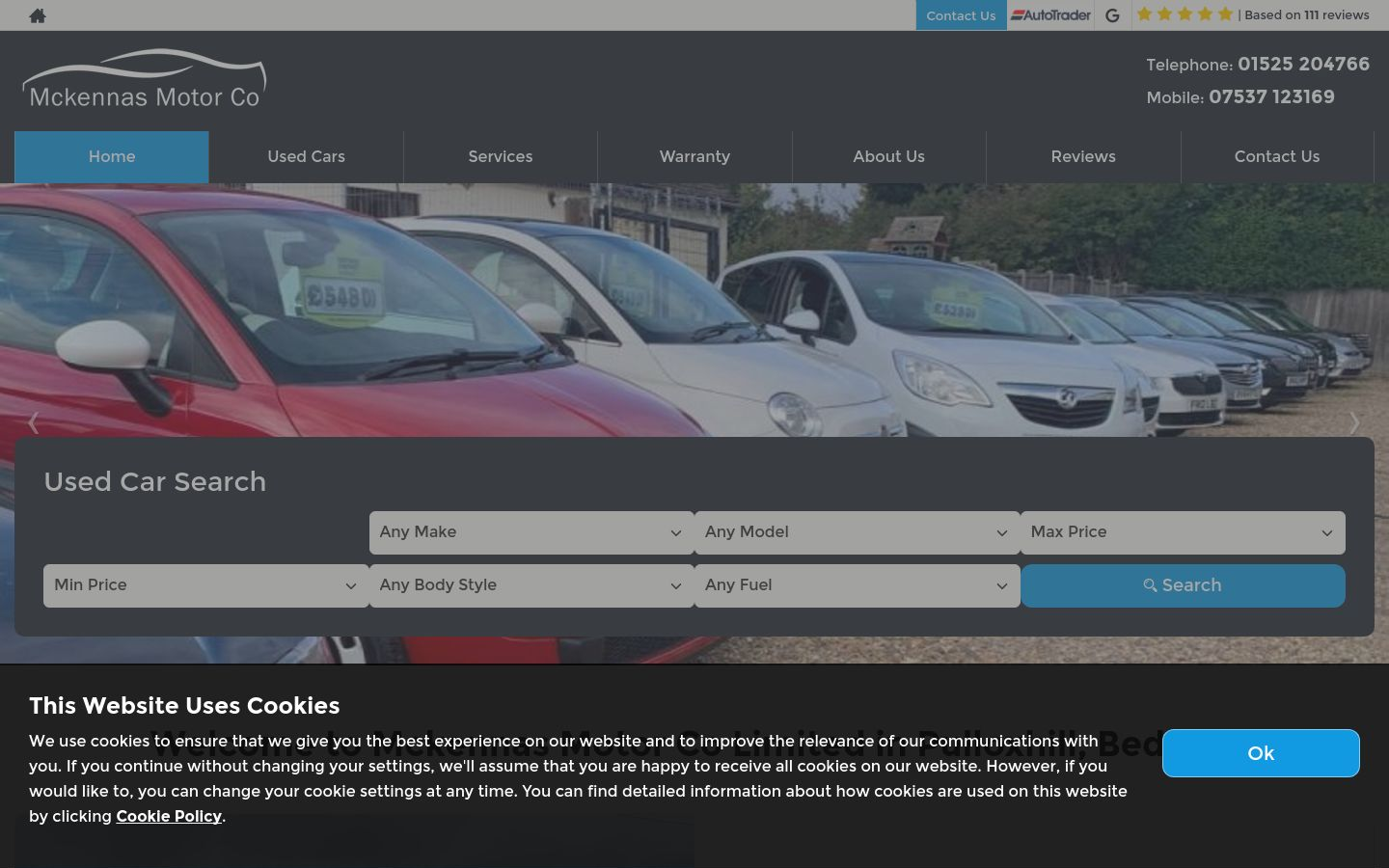
Task: Open the Min Price dropdown
Action: click(205, 585)
